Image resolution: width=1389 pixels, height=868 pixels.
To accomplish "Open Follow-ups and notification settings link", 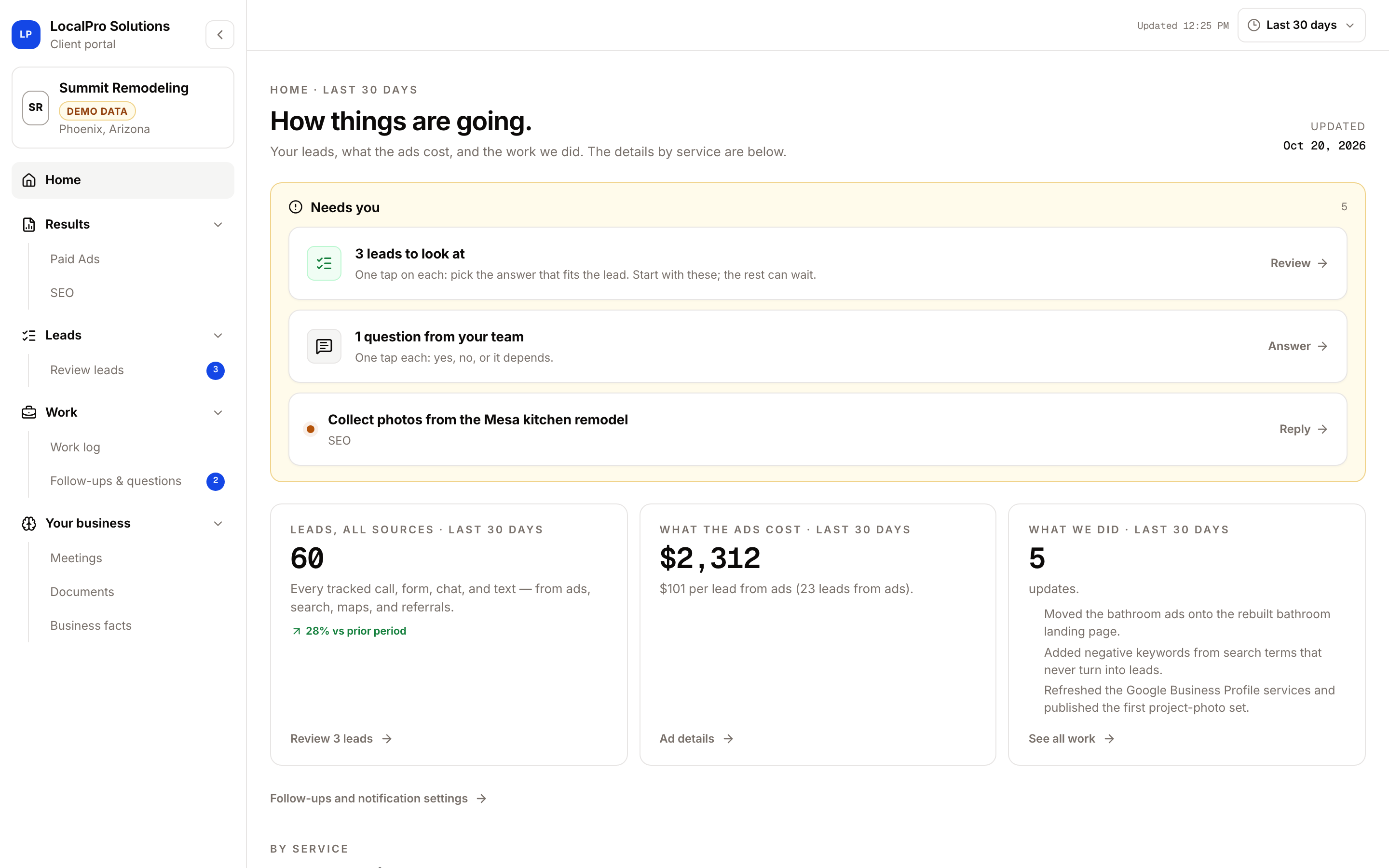I will [378, 799].
